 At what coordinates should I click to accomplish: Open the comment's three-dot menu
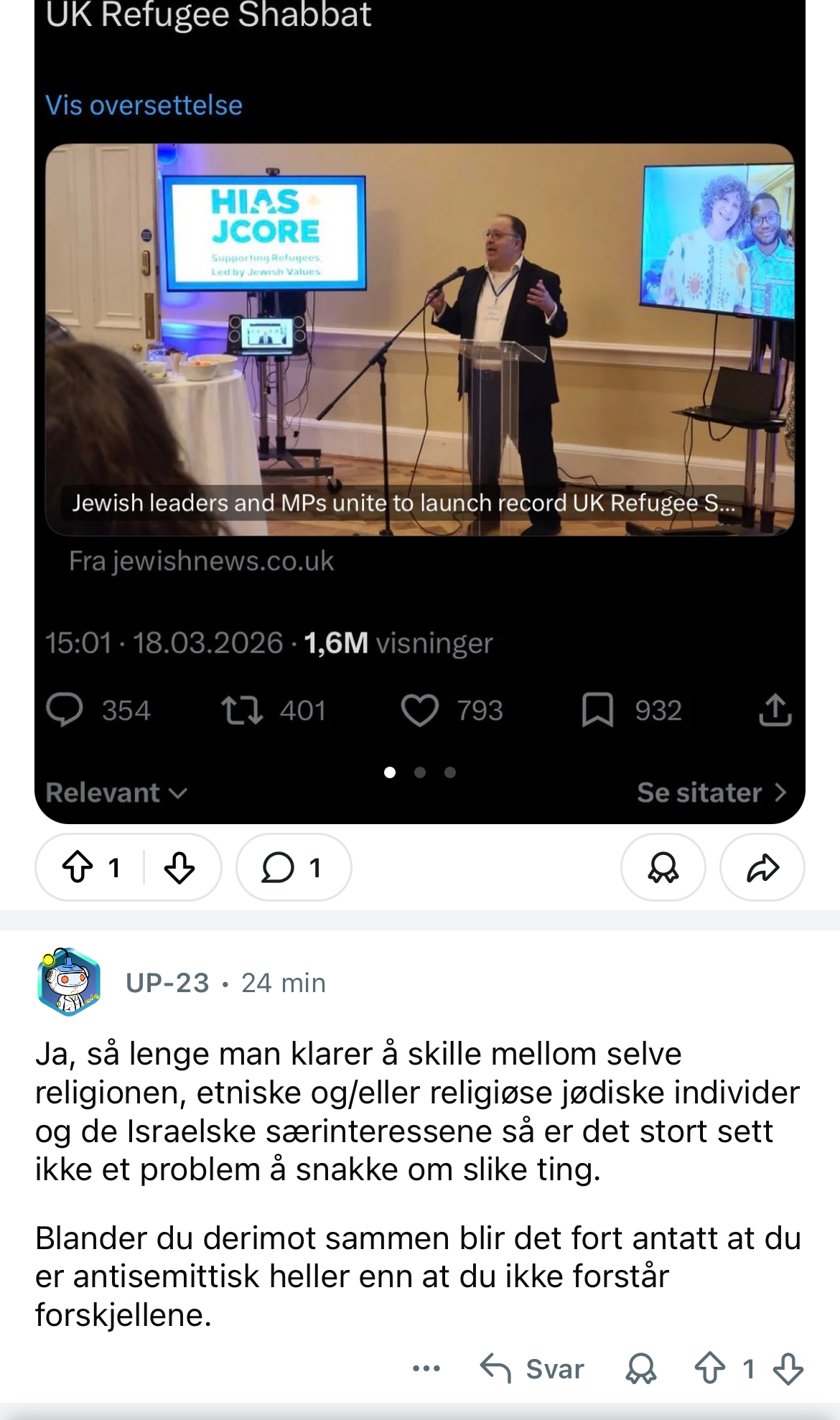pos(426,1368)
